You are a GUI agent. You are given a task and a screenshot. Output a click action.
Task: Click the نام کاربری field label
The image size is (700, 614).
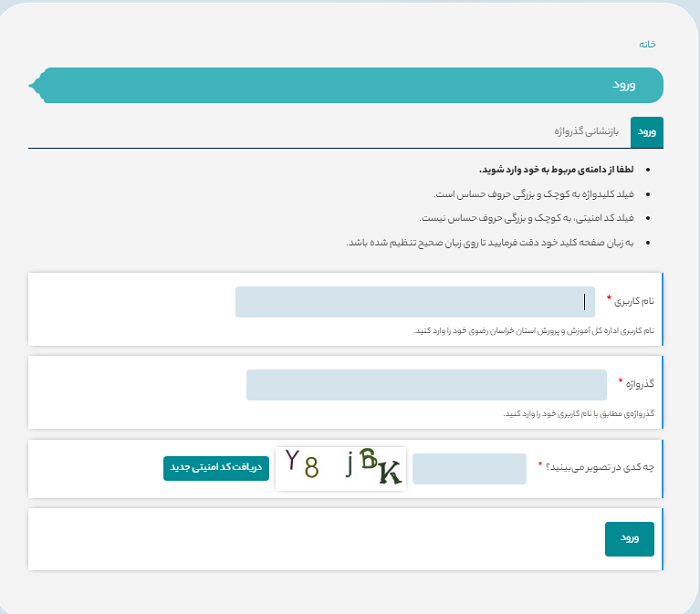coord(634,301)
